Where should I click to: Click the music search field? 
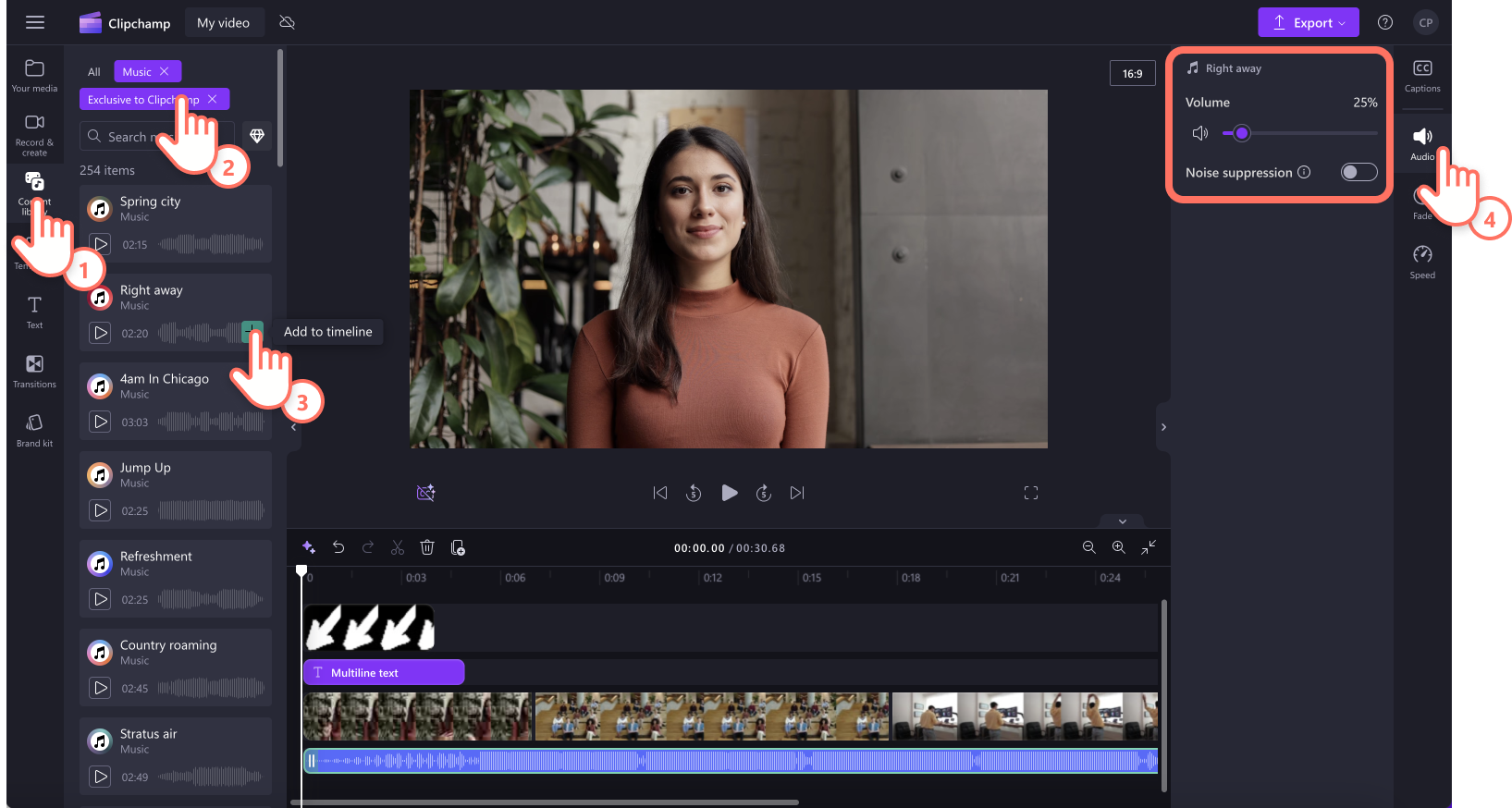(x=157, y=136)
